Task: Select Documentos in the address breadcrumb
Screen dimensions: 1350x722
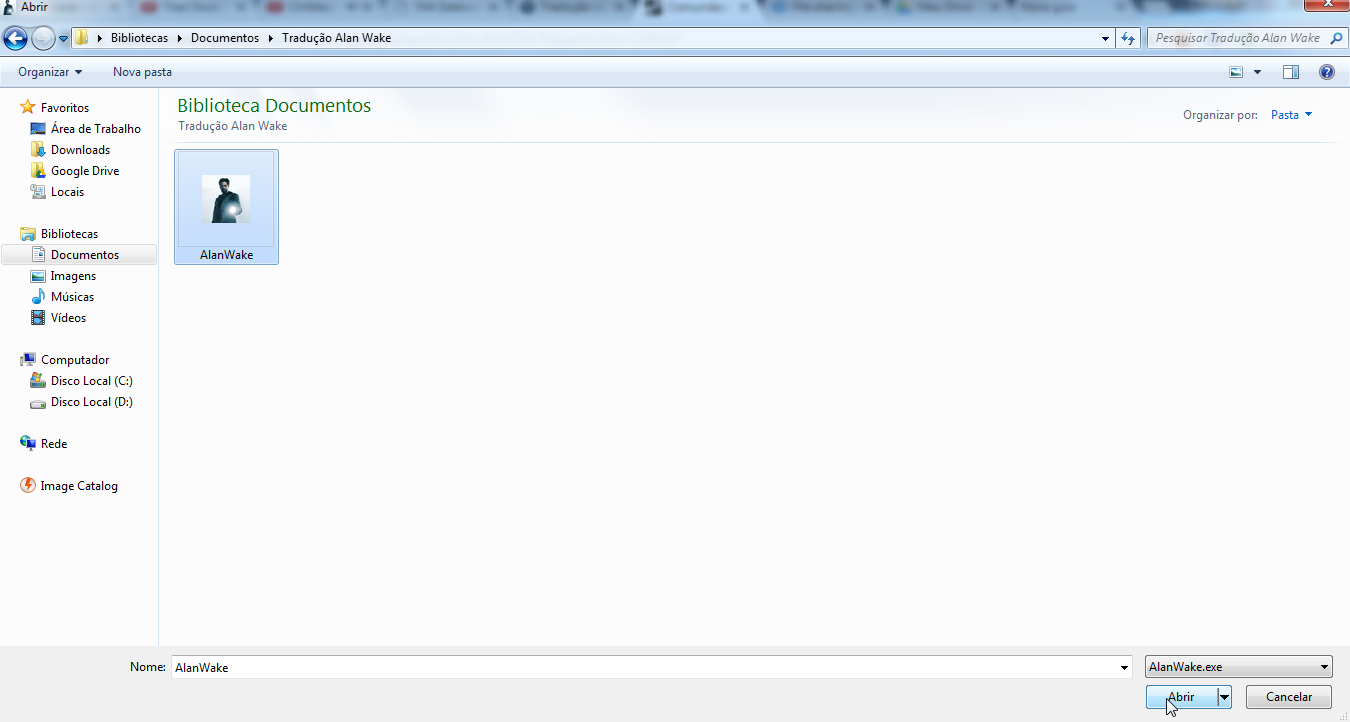Action: coord(225,38)
